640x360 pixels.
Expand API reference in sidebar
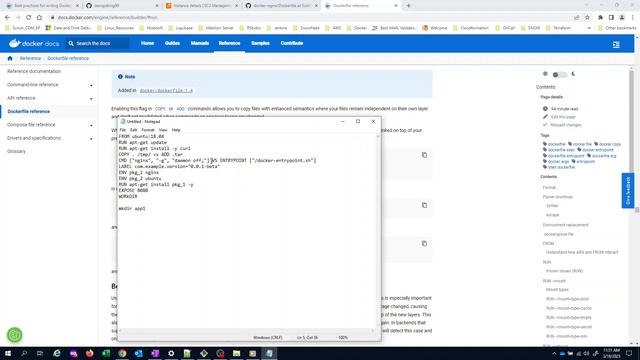click(x=91, y=99)
